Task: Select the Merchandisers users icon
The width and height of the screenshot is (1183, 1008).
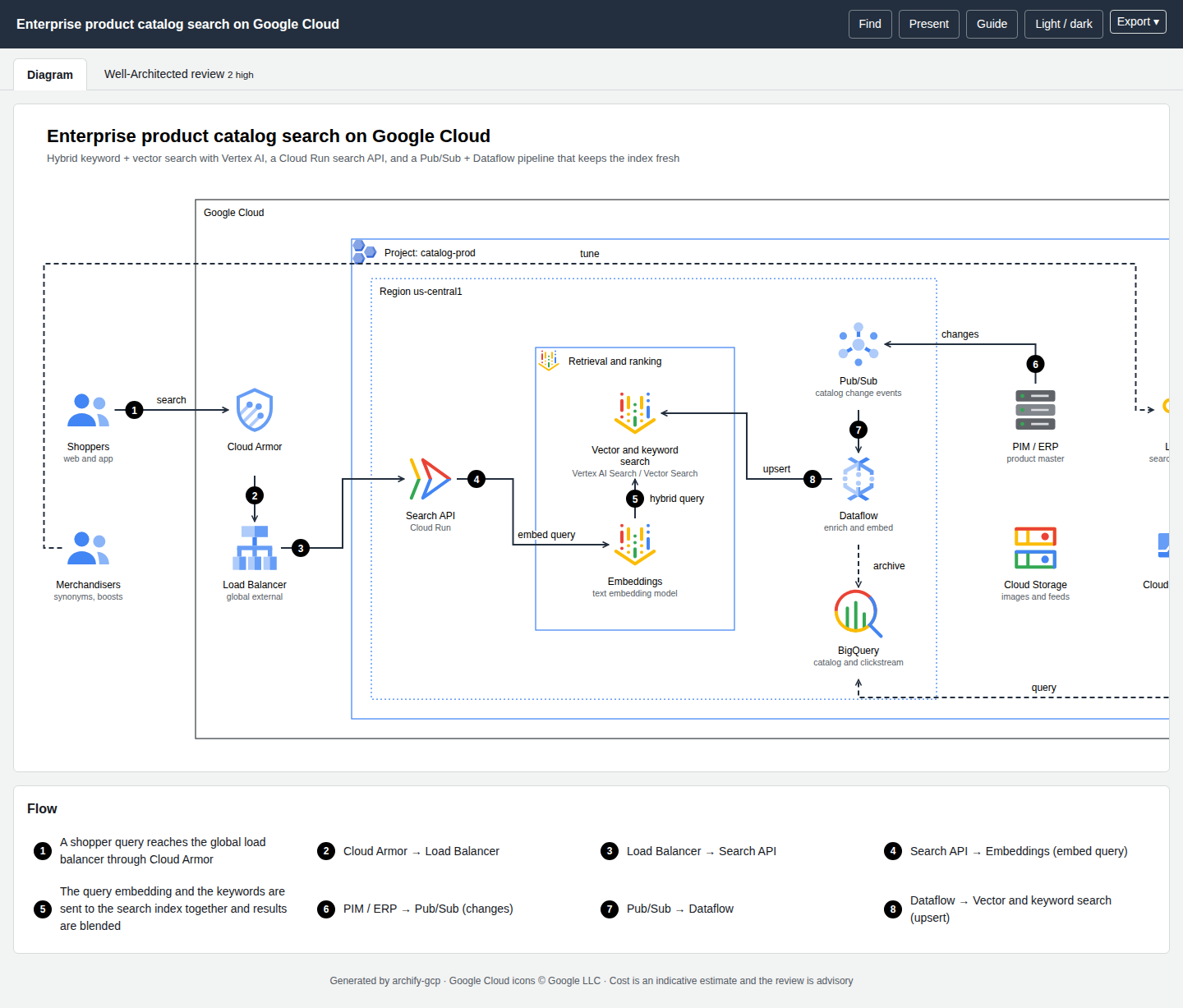Action: tap(88, 548)
